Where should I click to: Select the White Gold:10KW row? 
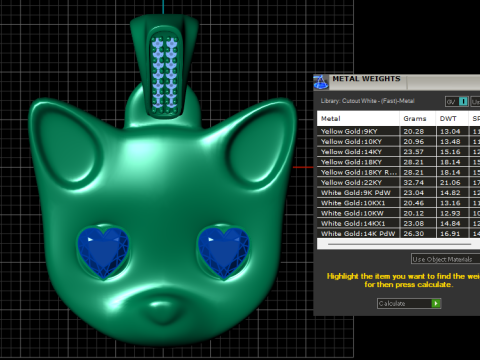tap(398, 213)
